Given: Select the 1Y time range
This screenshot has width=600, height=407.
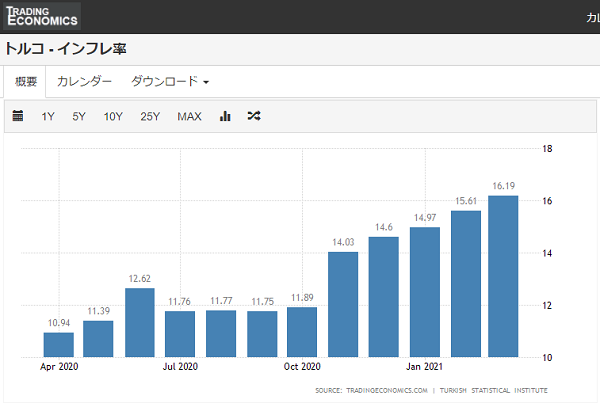Looking at the screenshot, I should click(x=48, y=116).
